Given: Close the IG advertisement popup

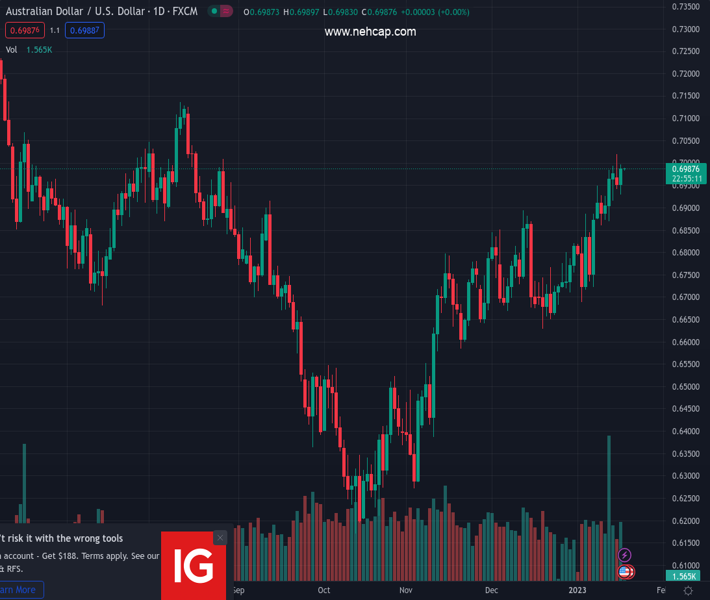Looking at the screenshot, I should pyautogui.click(x=220, y=538).
